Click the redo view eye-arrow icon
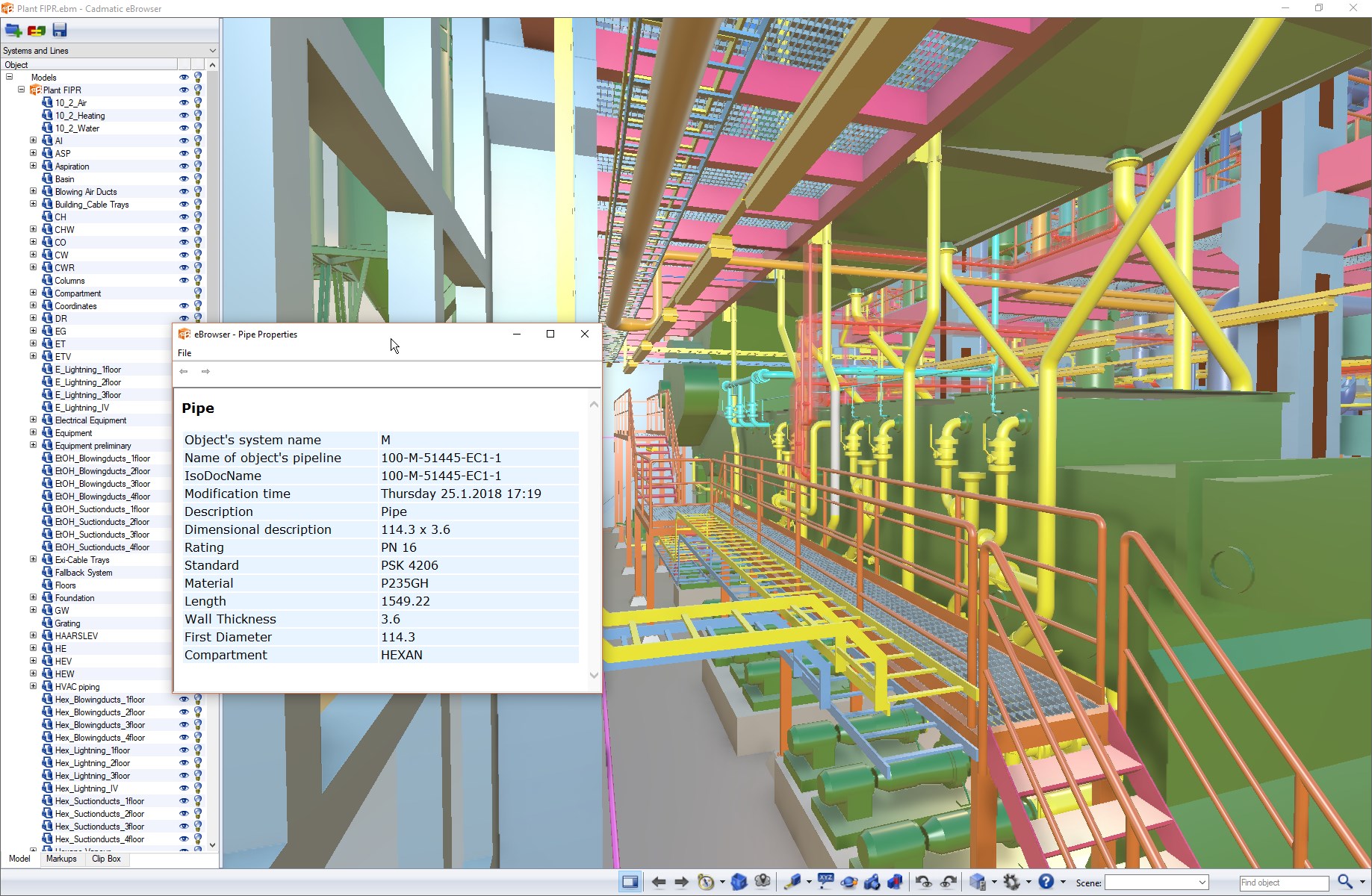The height and width of the screenshot is (896, 1372). [x=948, y=882]
